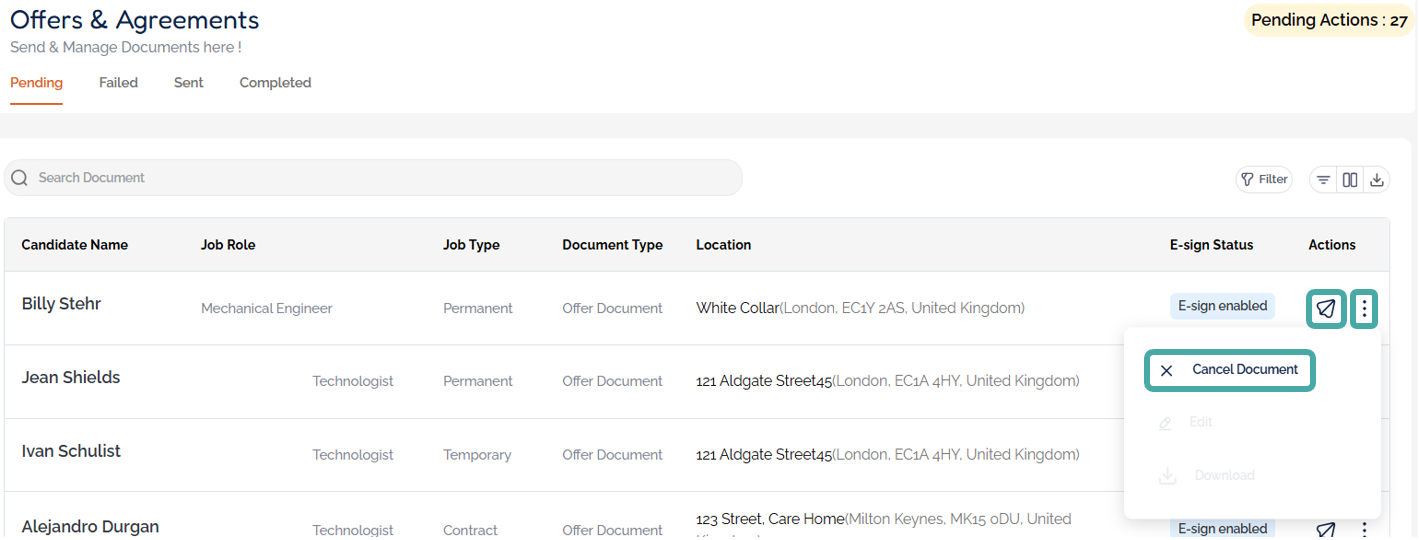Switch to the Sent tab
This screenshot has width=1419, height=540.
click(188, 83)
